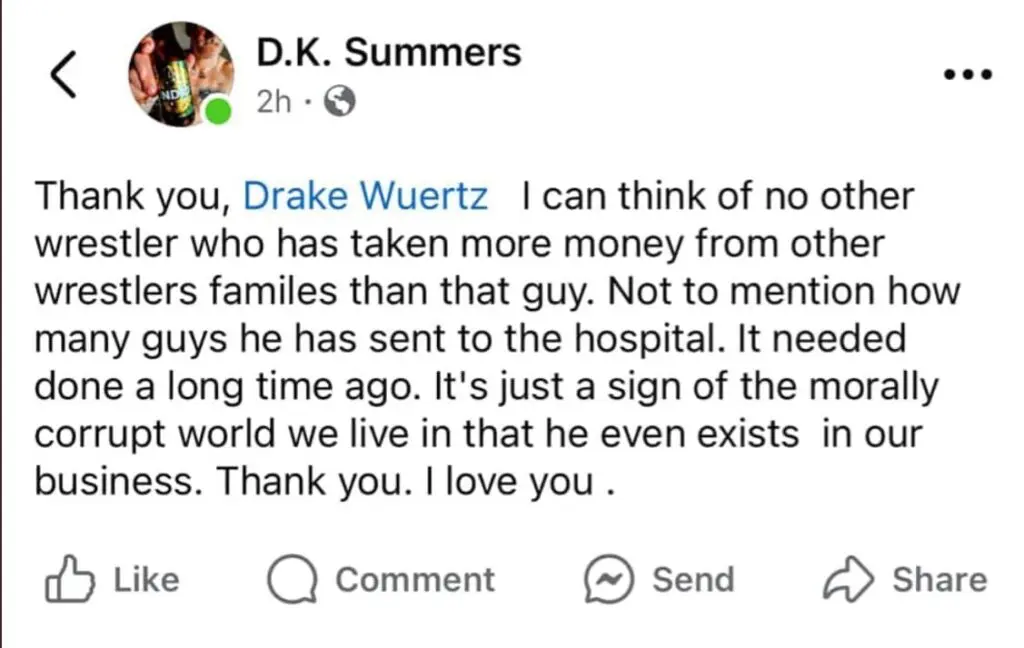Click the back arrow to return
Viewport: 1024px width, 648px height.
tap(62, 73)
